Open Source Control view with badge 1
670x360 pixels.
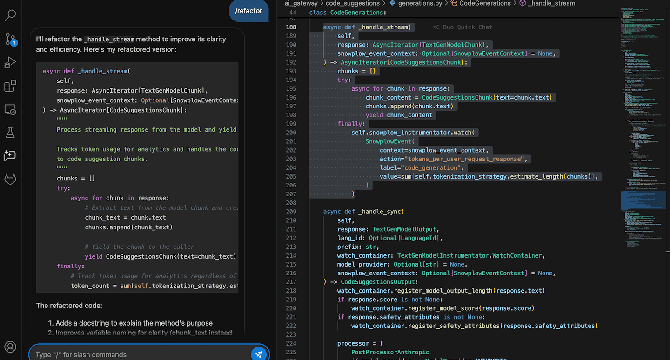(10, 39)
